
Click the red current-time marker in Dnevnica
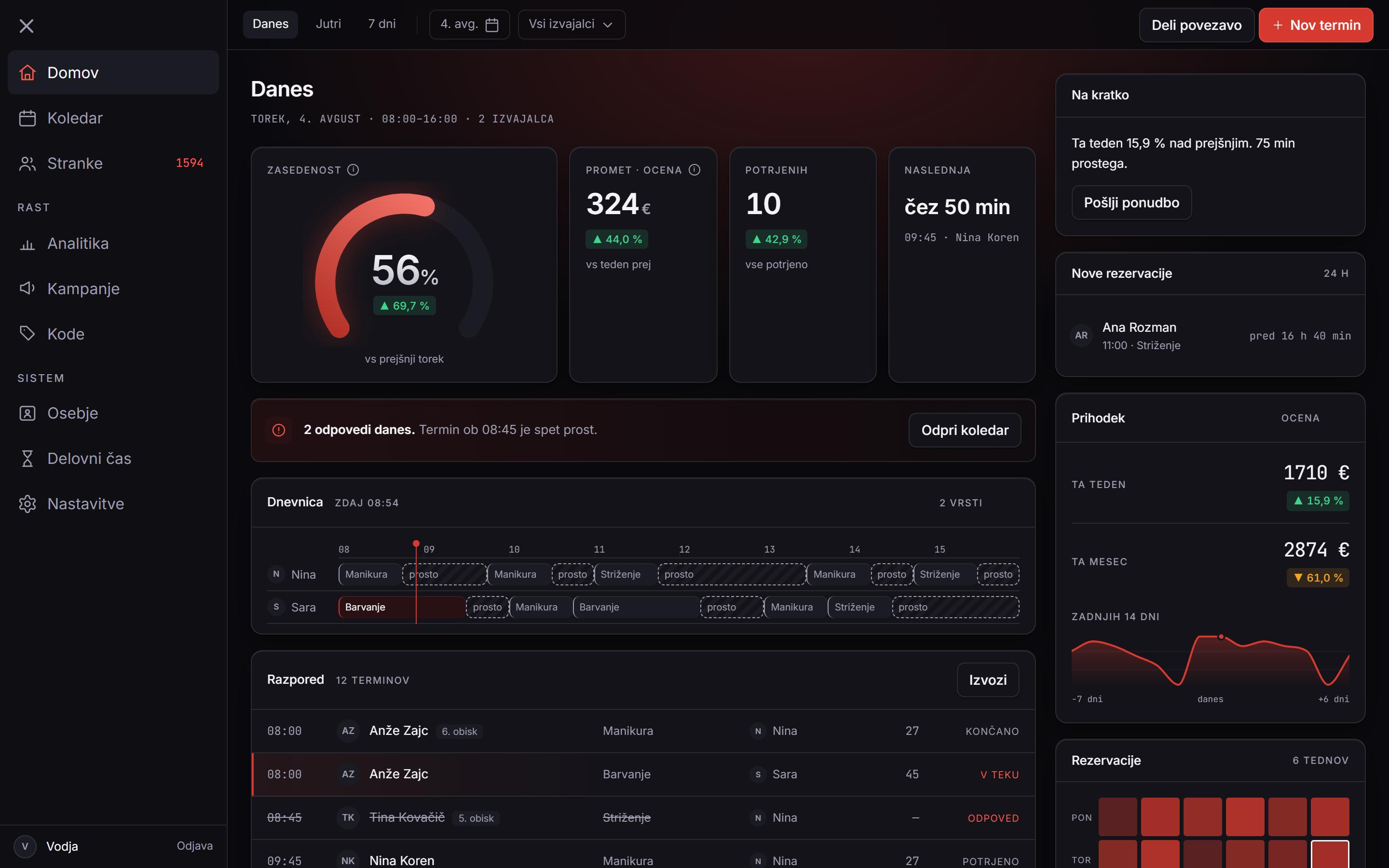[x=416, y=543]
